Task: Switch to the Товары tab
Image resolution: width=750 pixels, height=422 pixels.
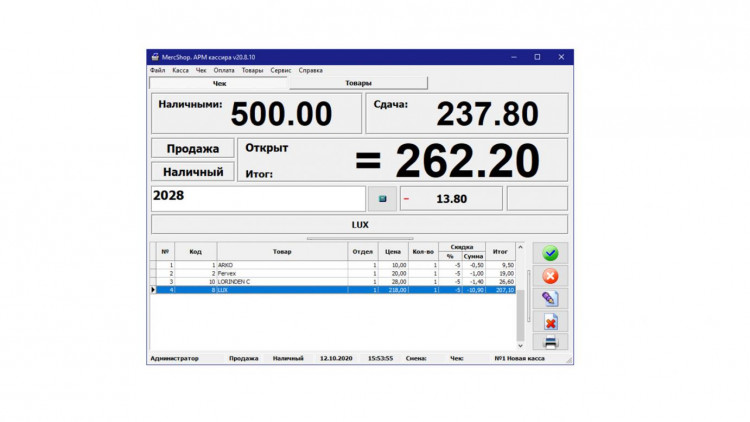Action: click(358, 84)
